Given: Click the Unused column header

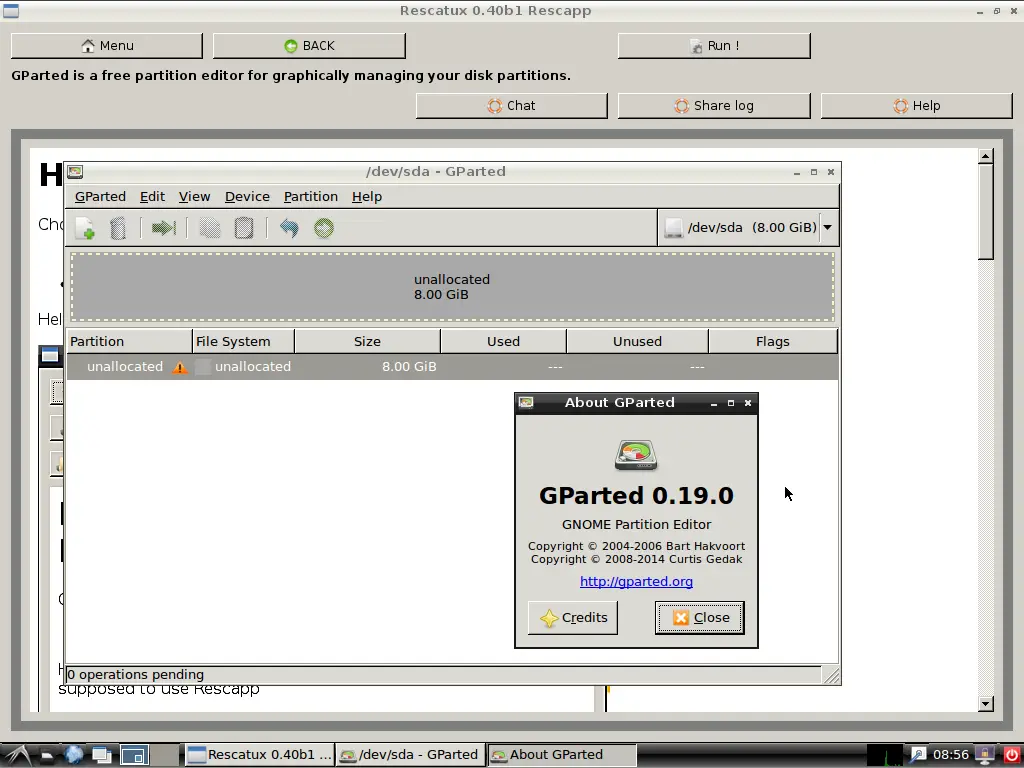Looking at the screenshot, I should point(637,342).
